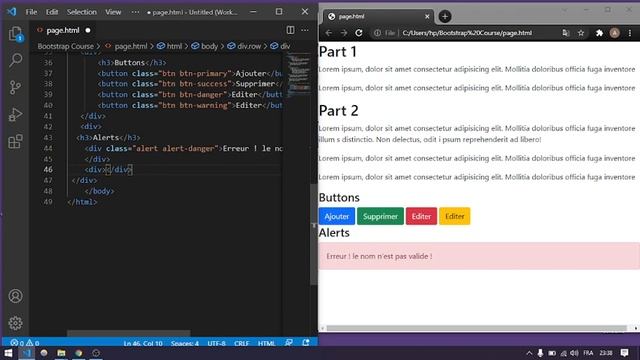640x360 pixels.
Task: Open the Explorer view in VS Code
Action: [16, 34]
